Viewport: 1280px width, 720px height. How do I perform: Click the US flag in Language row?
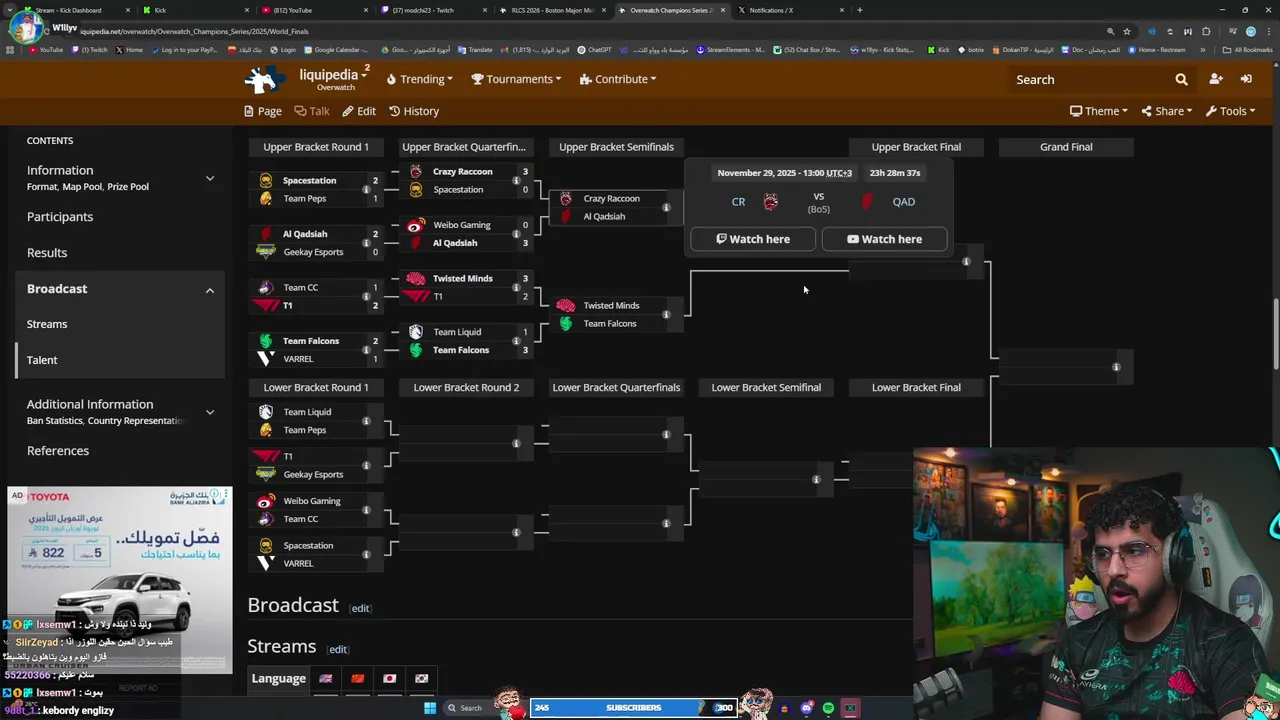point(325,678)
